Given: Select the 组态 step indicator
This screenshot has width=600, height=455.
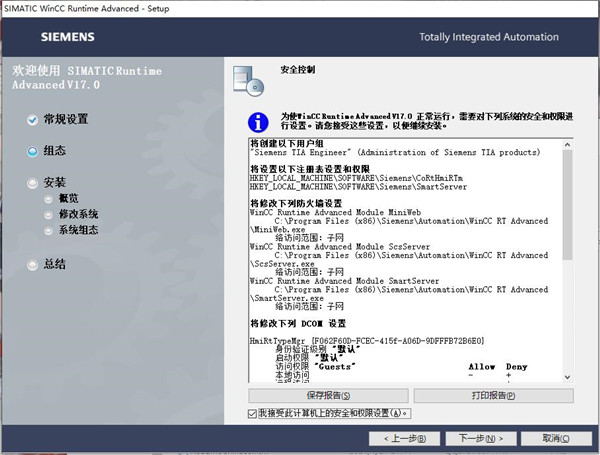Looking at the screenshot, I should tap(33, 152).
